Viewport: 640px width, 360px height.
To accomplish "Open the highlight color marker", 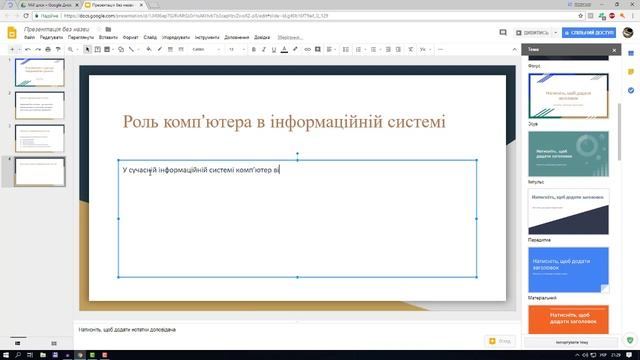I will point(295,49).
